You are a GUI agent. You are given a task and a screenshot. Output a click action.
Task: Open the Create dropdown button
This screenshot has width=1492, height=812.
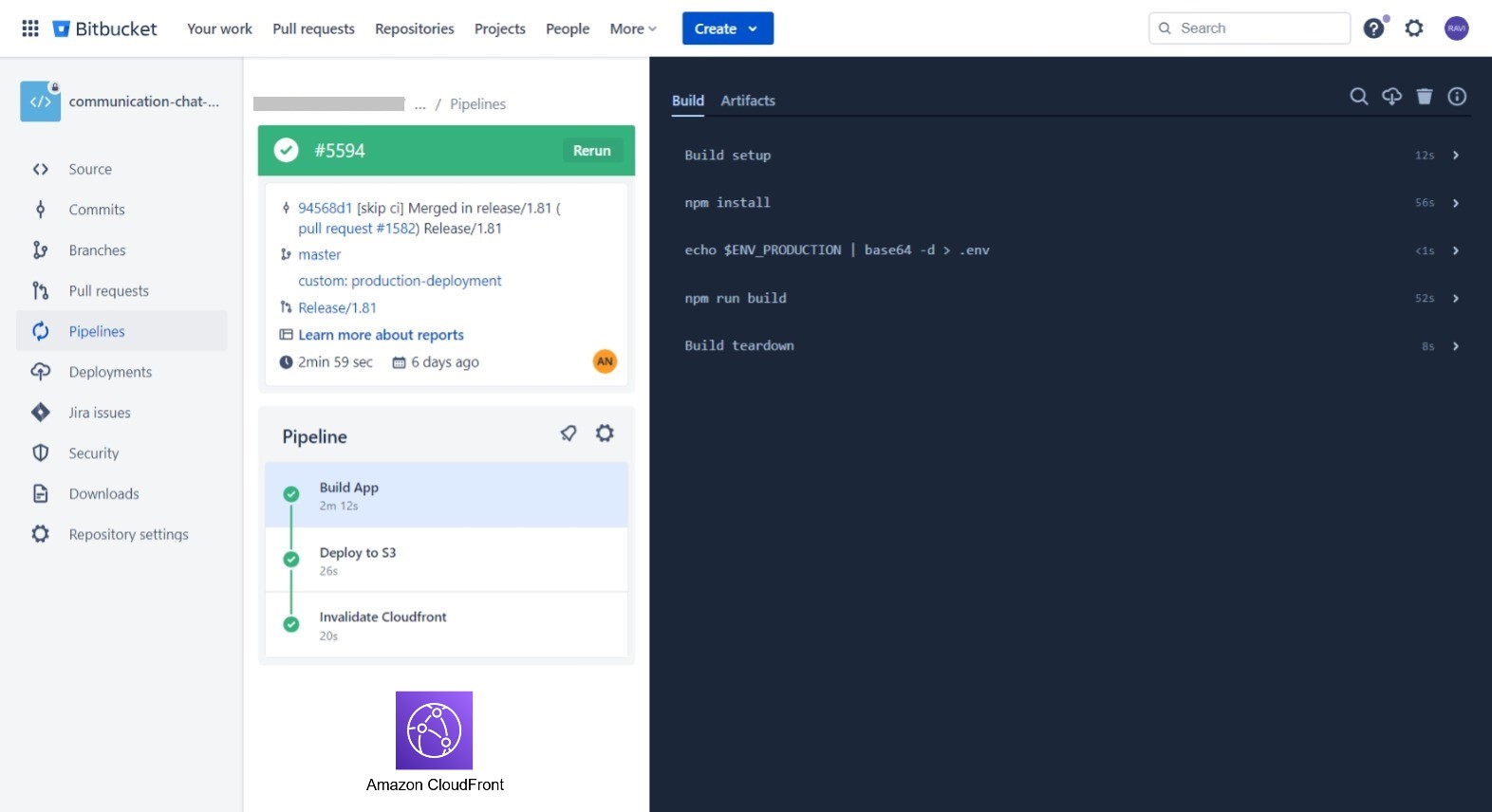(x=727, y=28)
